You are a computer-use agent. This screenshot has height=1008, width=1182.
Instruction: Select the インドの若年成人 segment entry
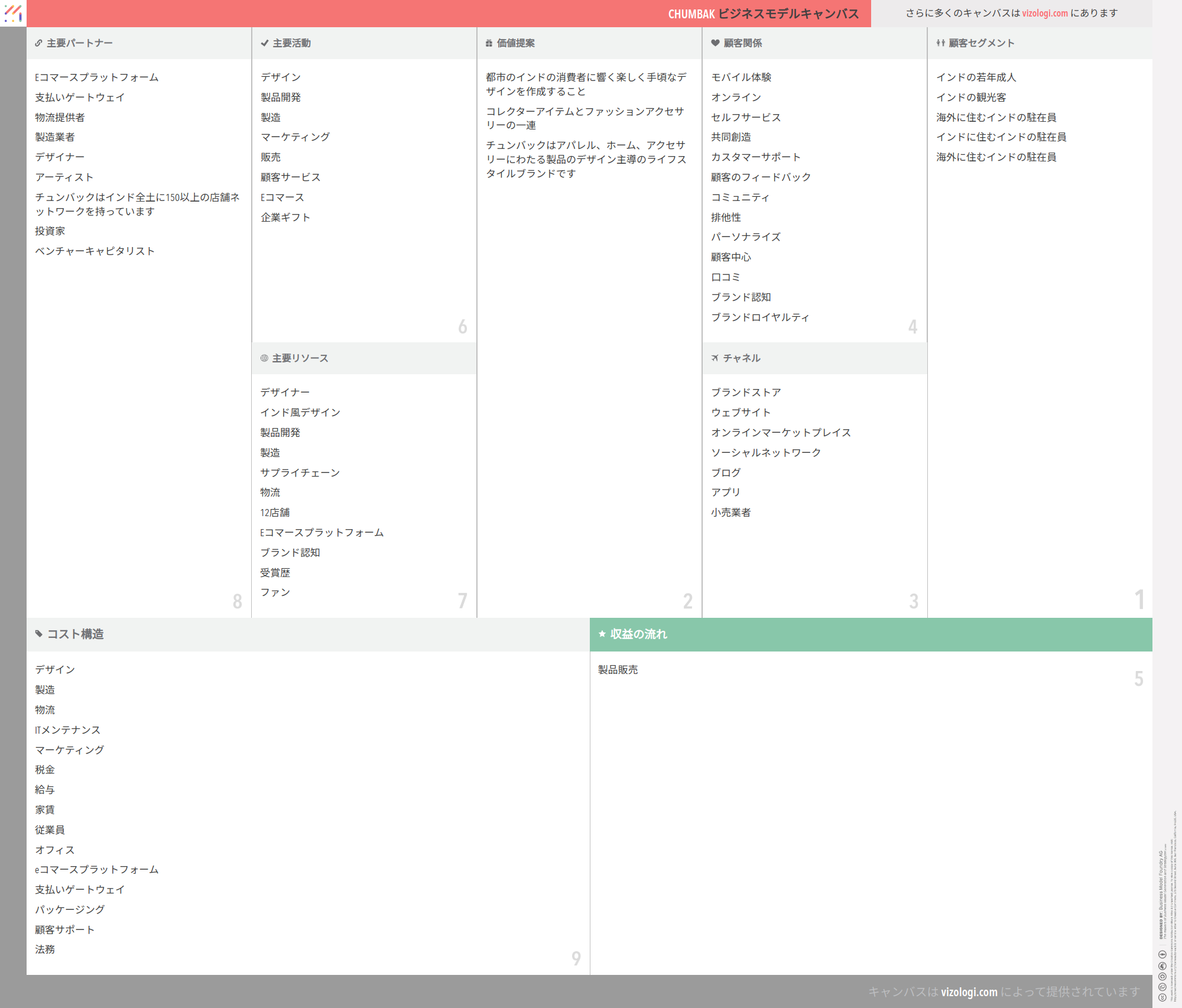976,77
